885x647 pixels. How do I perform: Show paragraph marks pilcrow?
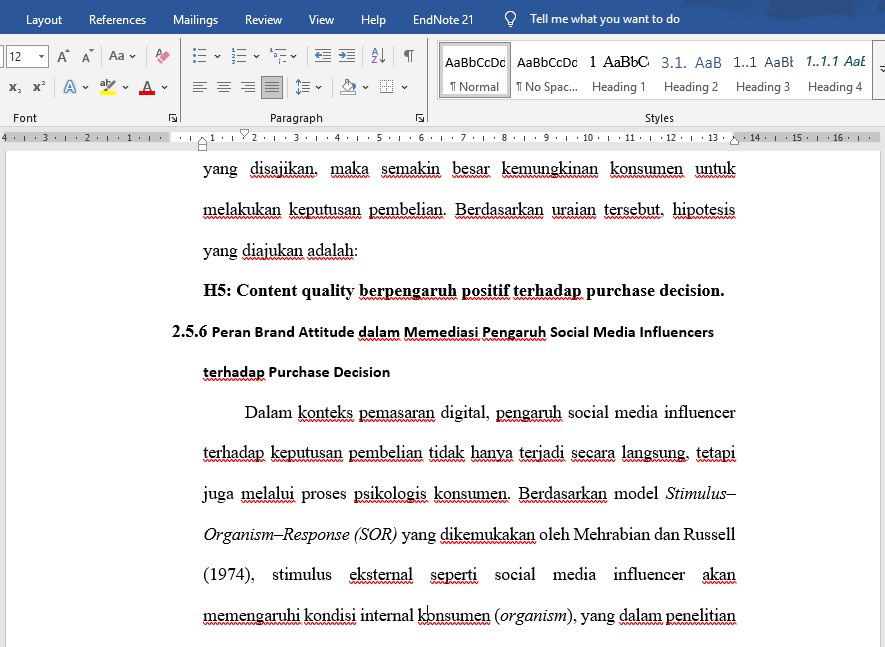[x=409, y=56]
